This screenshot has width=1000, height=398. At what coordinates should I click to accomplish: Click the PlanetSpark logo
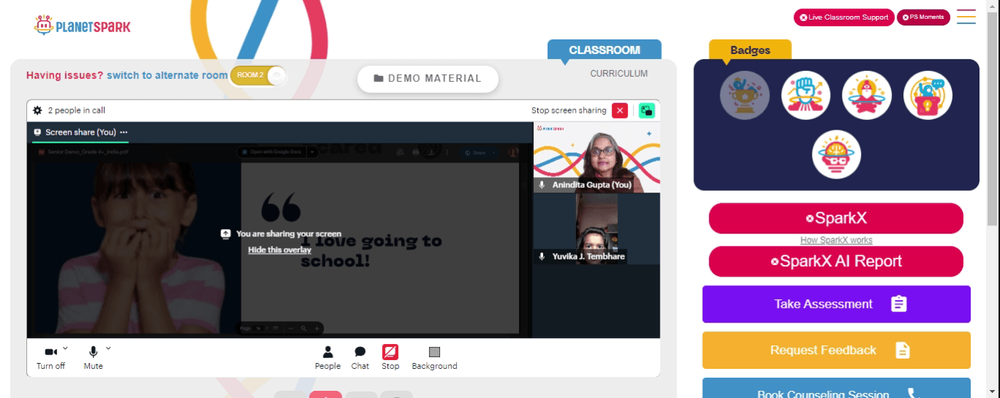coord(82,26)
